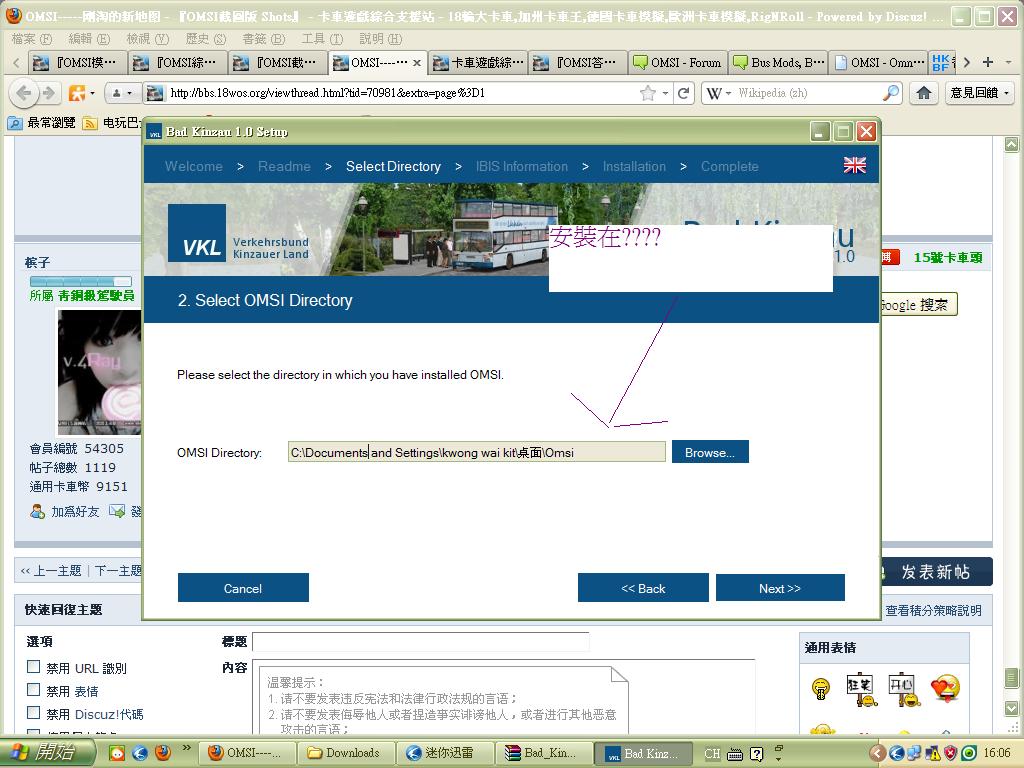Open the 檔案 menu
This screenshot has width=1024, height=768.
31,39
